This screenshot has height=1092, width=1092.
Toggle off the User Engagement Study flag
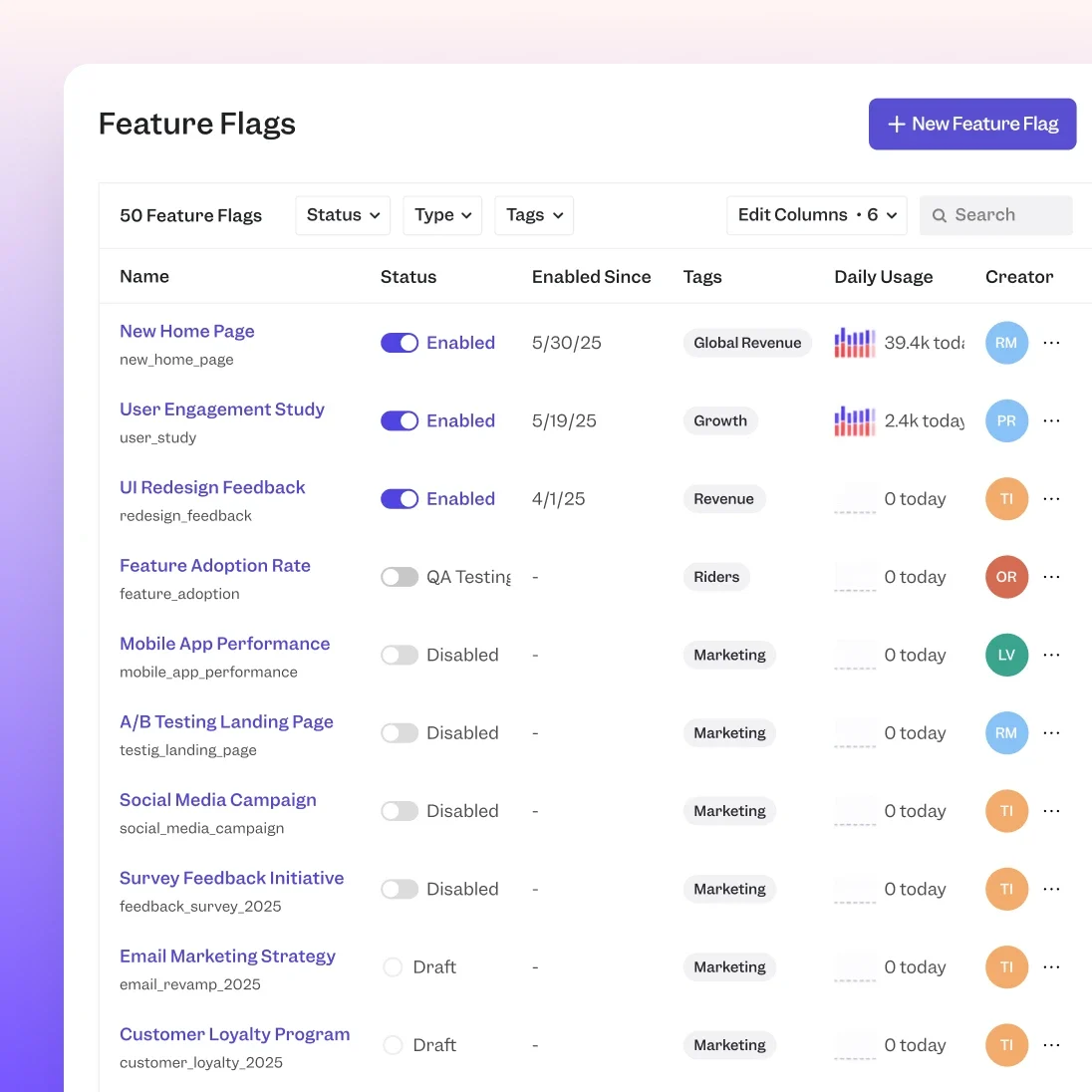pos(400,420)
